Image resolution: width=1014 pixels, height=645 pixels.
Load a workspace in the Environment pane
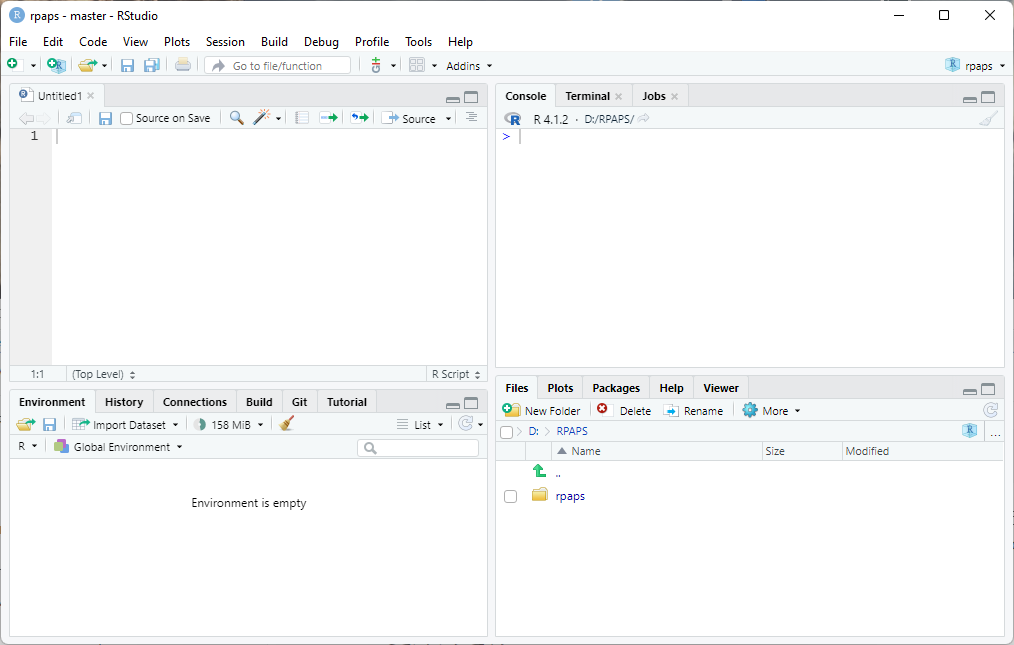[x=26, y=424]
